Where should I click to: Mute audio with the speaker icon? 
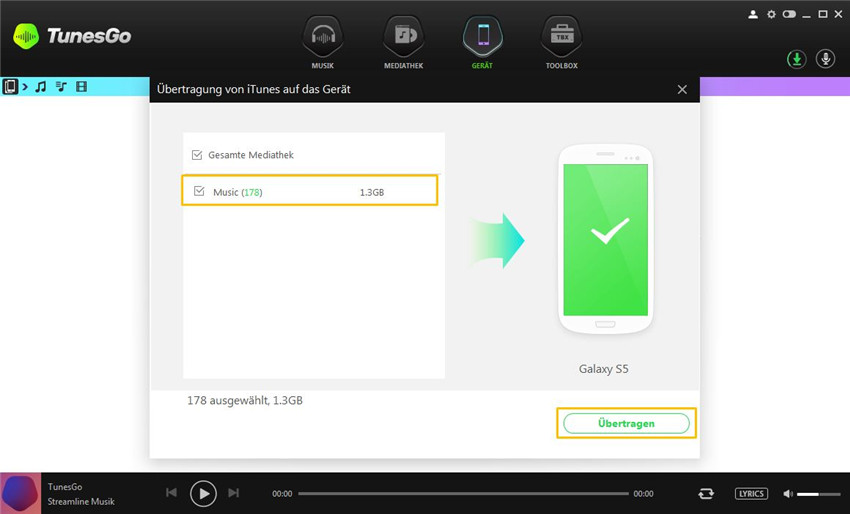[788, 493]
